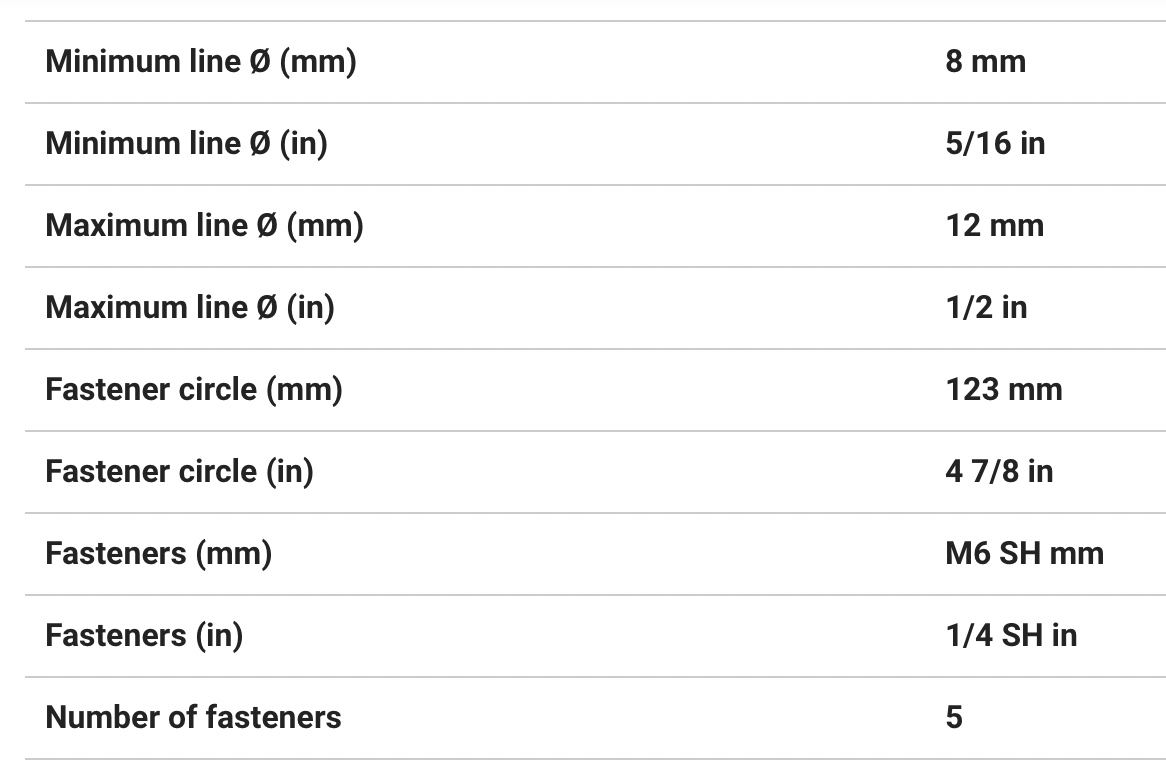Click the 'Minimum line Ø (in)' label

coord(187,144)
